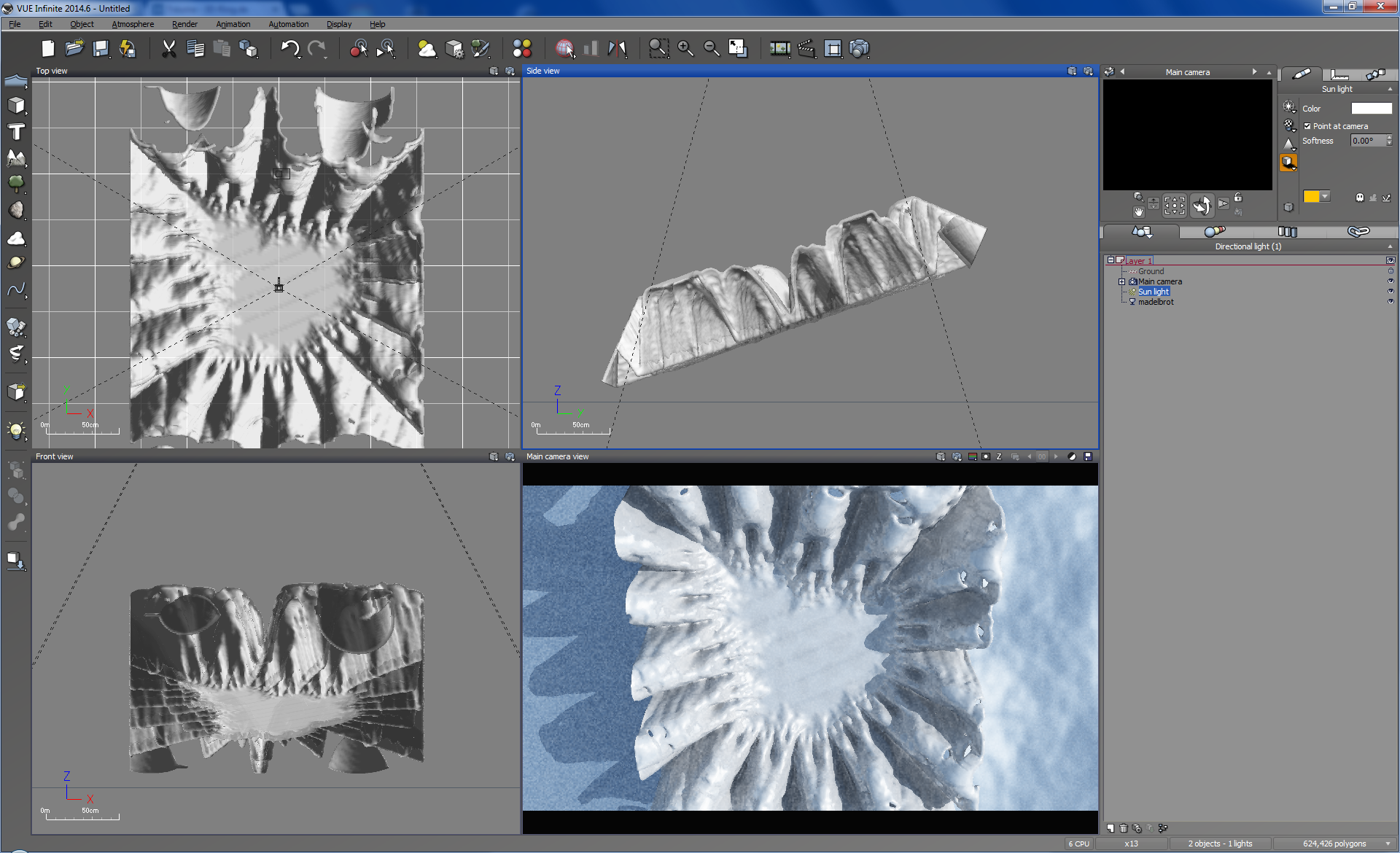
Task: Switch to the Links tab with chain icon
Action: point(1358,232)
